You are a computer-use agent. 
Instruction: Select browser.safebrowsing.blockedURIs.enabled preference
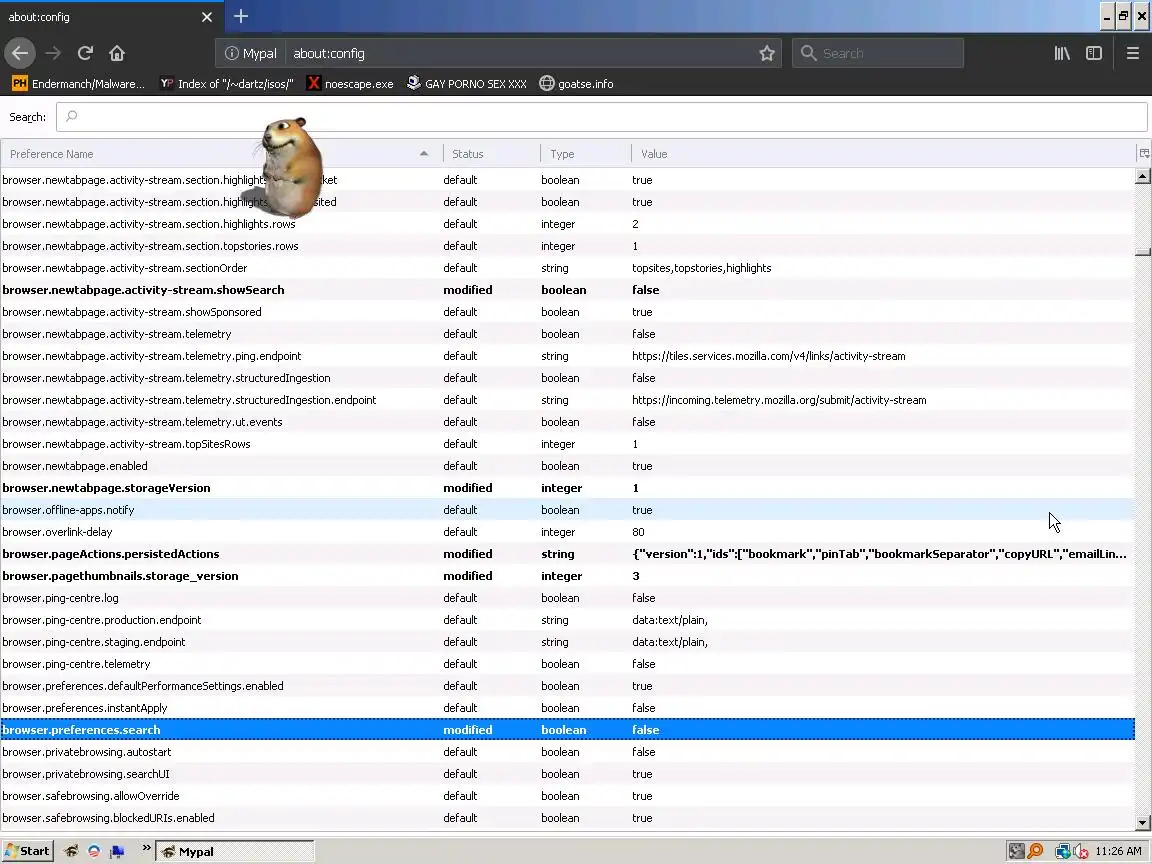pyautogui.click(x=567, y=818)
